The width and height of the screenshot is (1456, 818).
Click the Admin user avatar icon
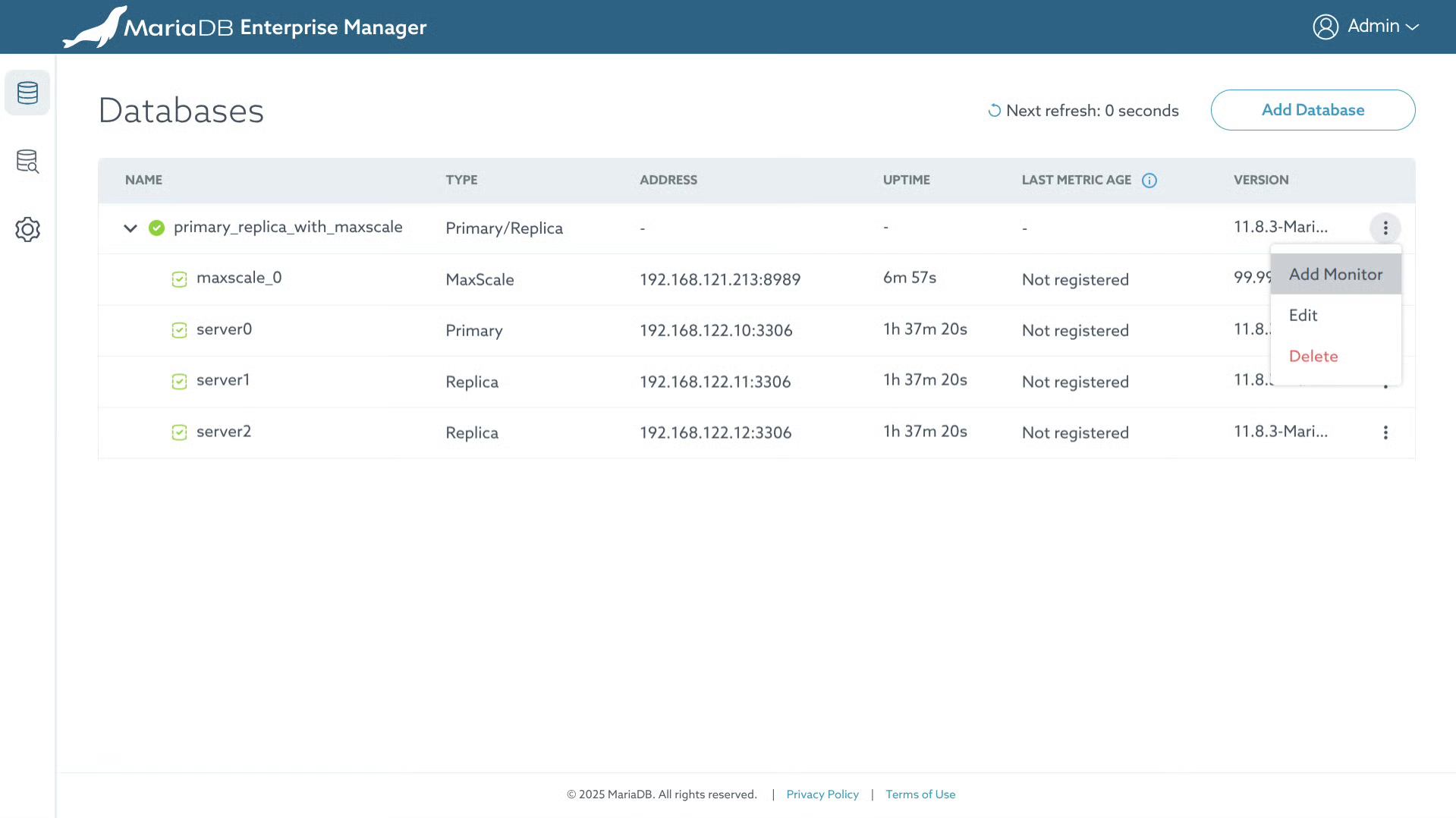tap(1325, 27)
